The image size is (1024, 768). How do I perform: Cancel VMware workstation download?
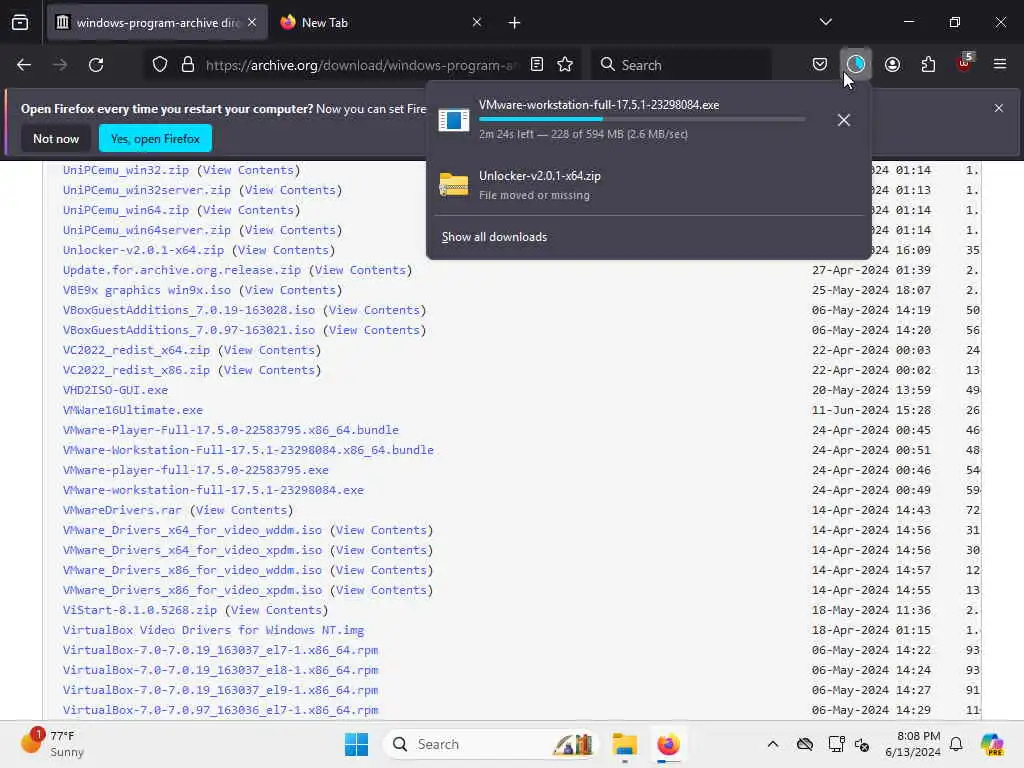844,120
